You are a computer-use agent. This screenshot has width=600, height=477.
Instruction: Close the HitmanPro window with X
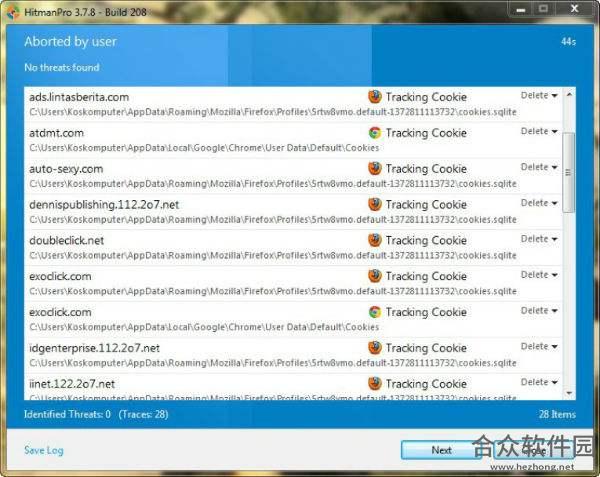pyautogui.click(x=574, y=9)
